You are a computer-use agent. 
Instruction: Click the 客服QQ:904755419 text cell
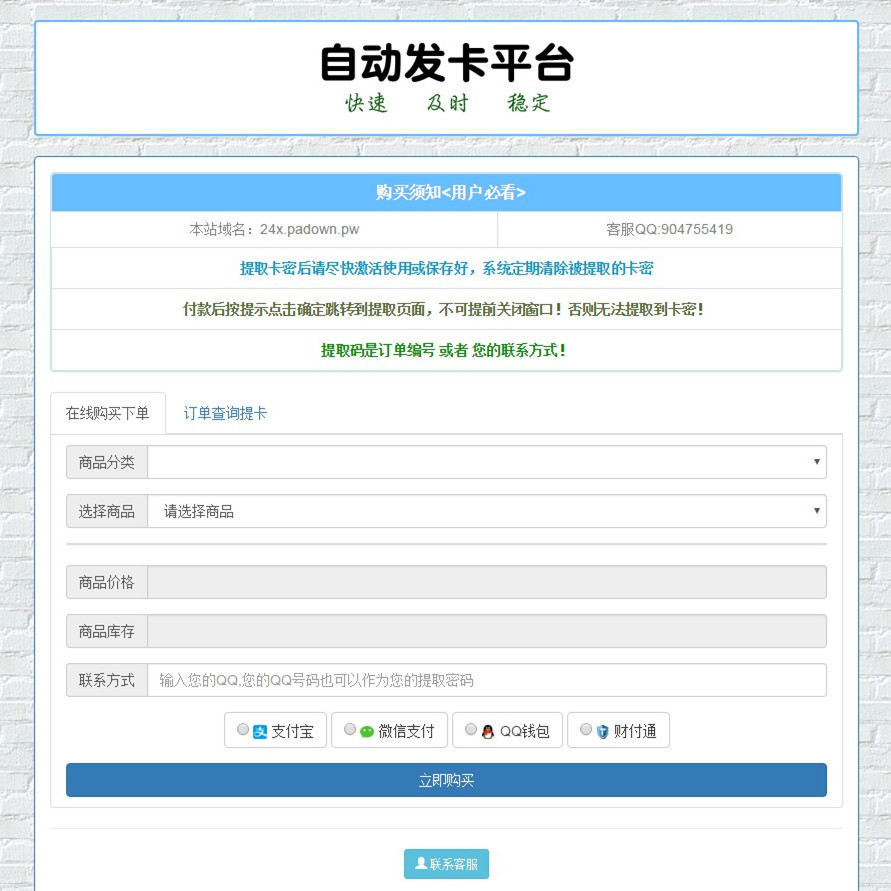point(670,228)
